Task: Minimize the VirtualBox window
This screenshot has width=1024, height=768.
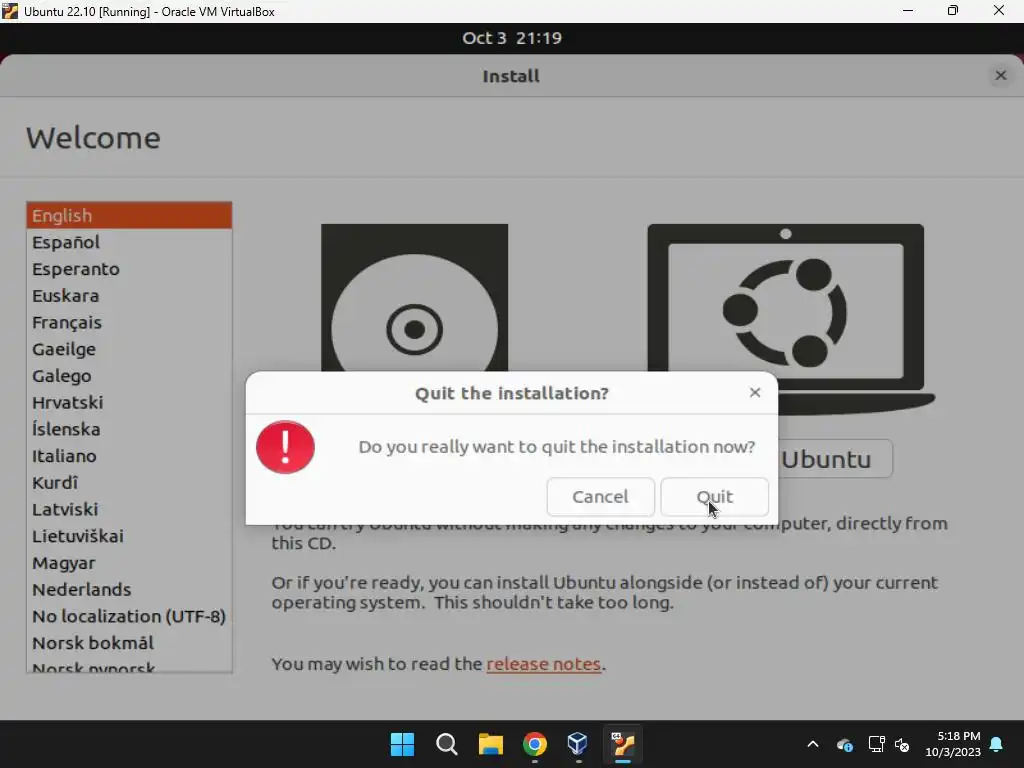Action: point(908,11)
